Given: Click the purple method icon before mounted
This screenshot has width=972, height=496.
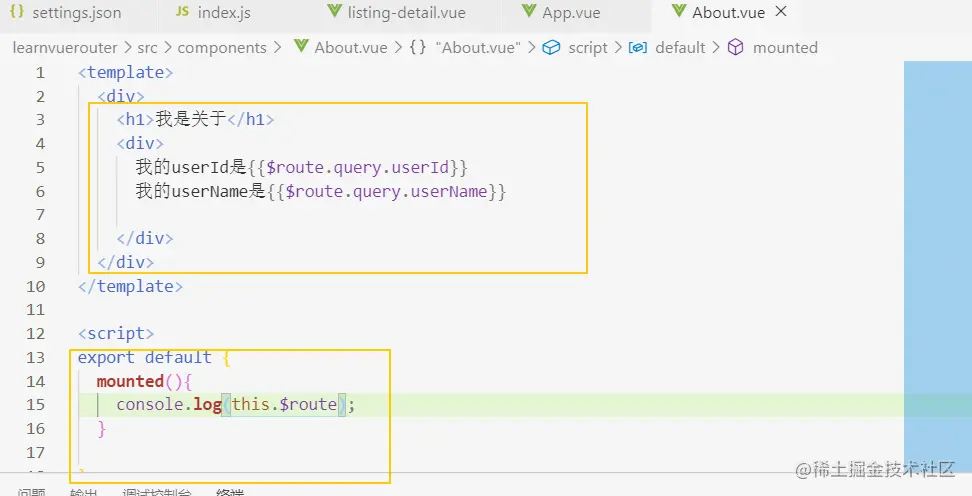Looking at the screenshot, I should 735,47.
